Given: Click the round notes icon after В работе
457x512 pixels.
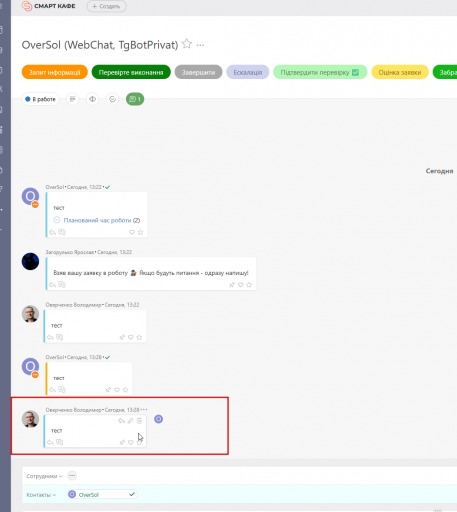Looking at the screenshot, I should point(72,99).
